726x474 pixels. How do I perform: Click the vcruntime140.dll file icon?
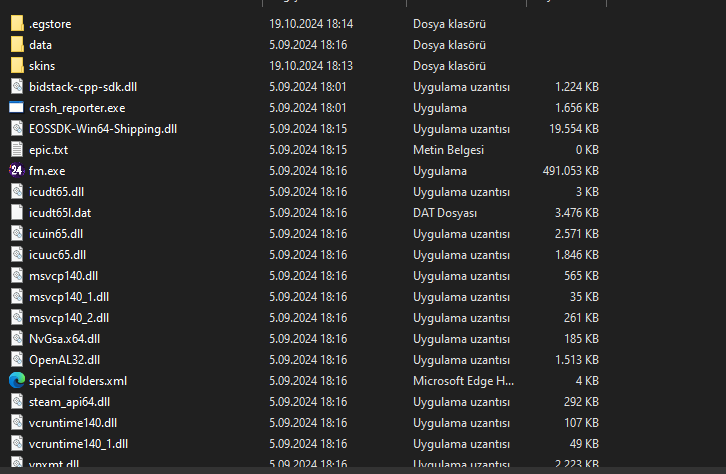tap(17, 423)
